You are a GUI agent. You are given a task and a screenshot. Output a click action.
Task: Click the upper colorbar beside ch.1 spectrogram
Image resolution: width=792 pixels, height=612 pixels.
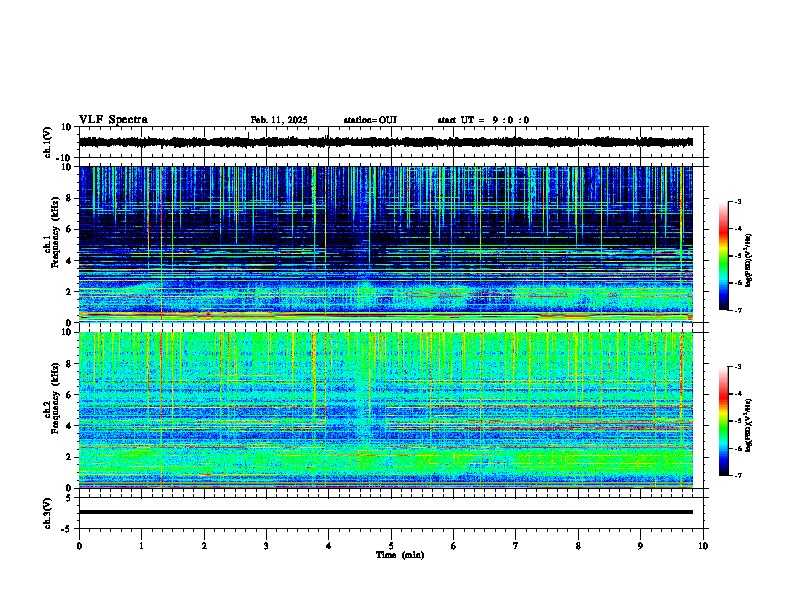[x=724, y=256]
